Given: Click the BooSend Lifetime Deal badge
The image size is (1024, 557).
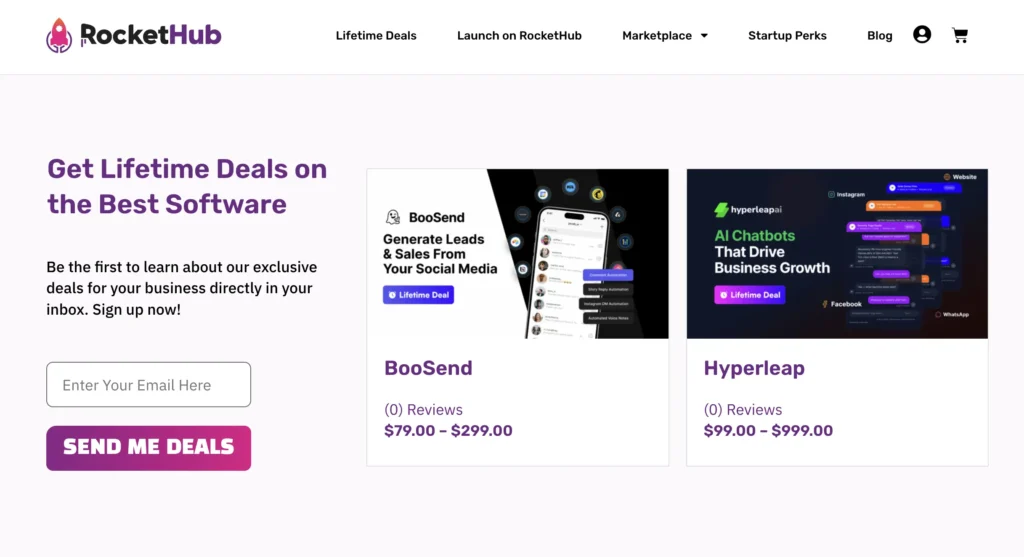Looking at the screenshot, I should (x=419, y=295).
